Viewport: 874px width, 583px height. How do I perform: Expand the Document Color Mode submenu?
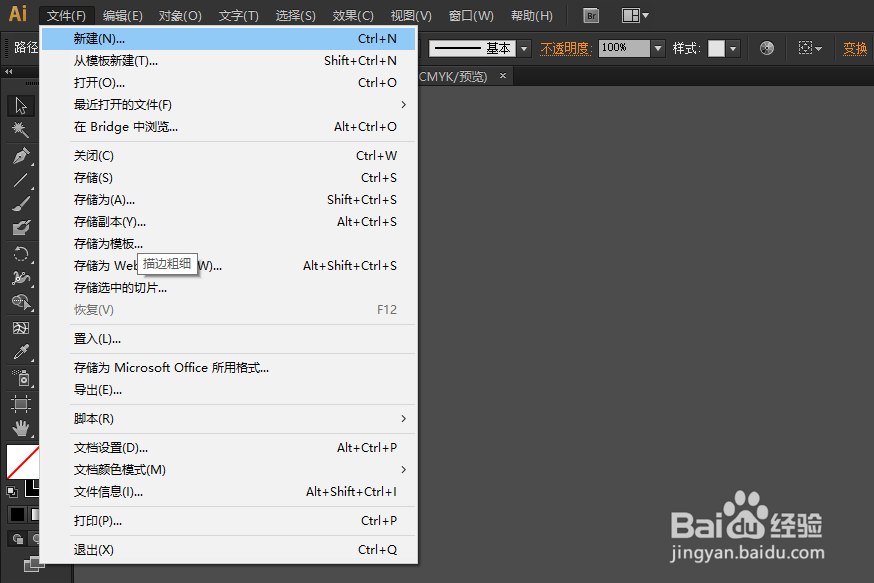(x=404, y=470)
